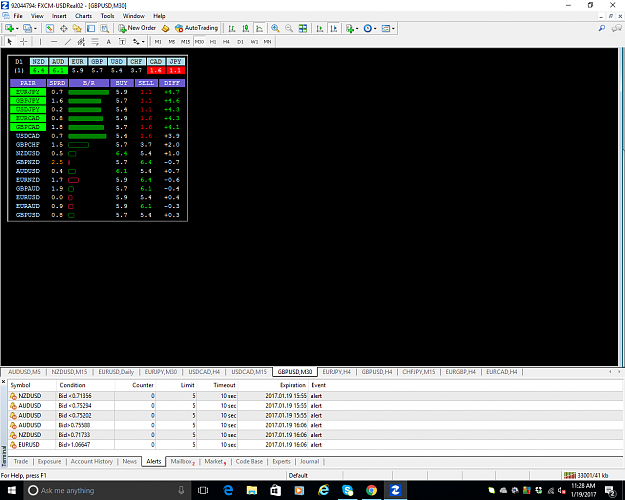625x500 pixels.
Task: Switch to the USDCAD,H4 chart tab
Action: click(204, 372)
